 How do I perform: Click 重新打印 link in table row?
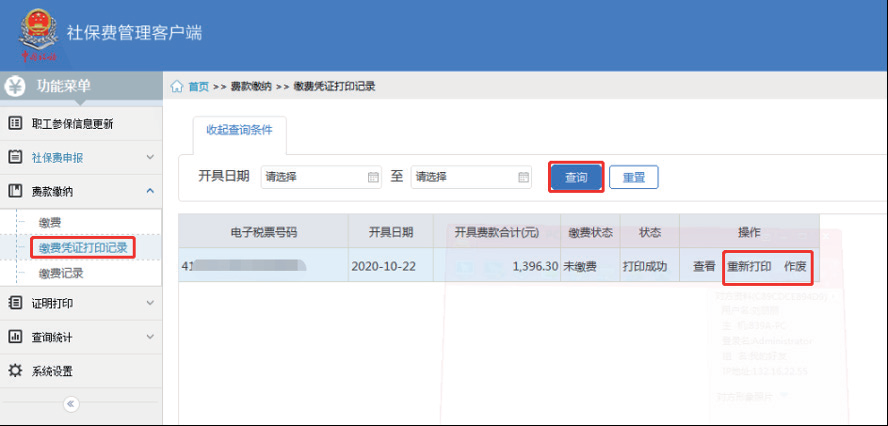[x=748, y=267]
